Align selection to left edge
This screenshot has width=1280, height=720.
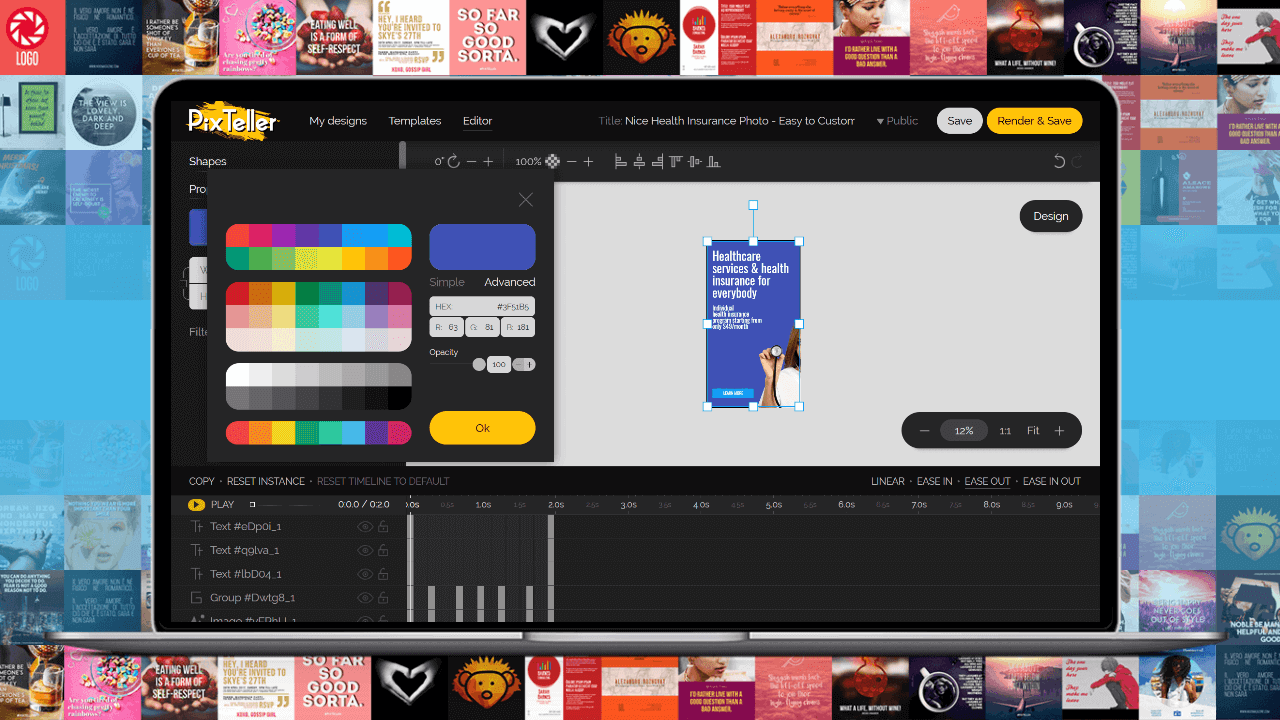pyautogui.click(x=620, y=161)
